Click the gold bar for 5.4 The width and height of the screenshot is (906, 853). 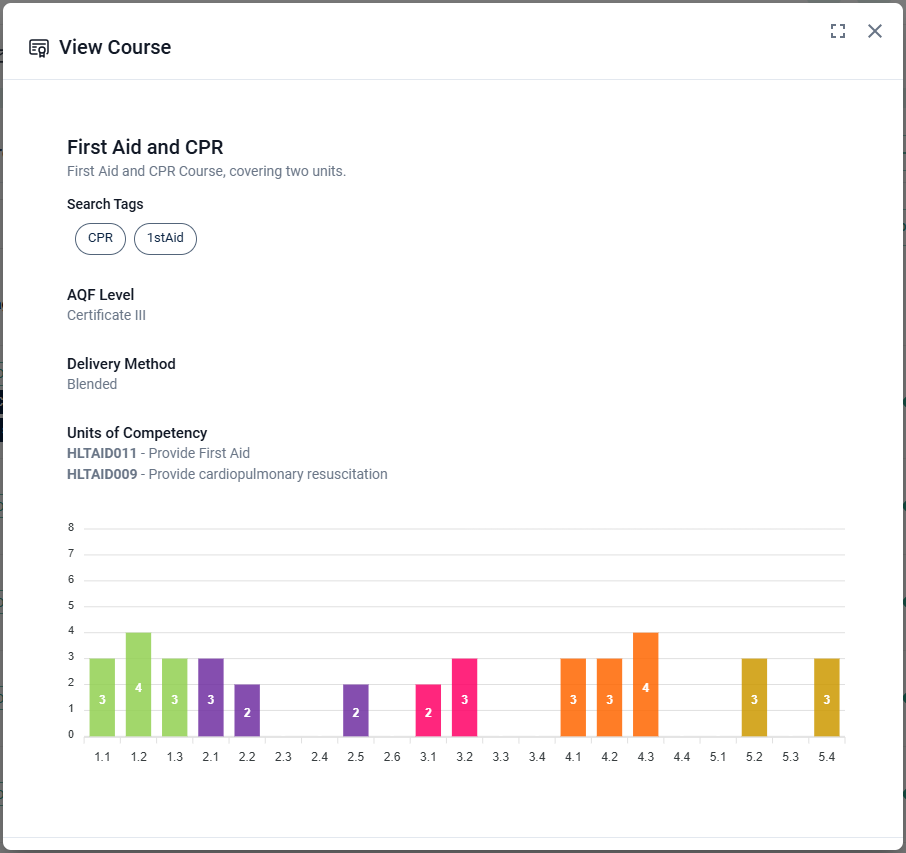(827, 698)
